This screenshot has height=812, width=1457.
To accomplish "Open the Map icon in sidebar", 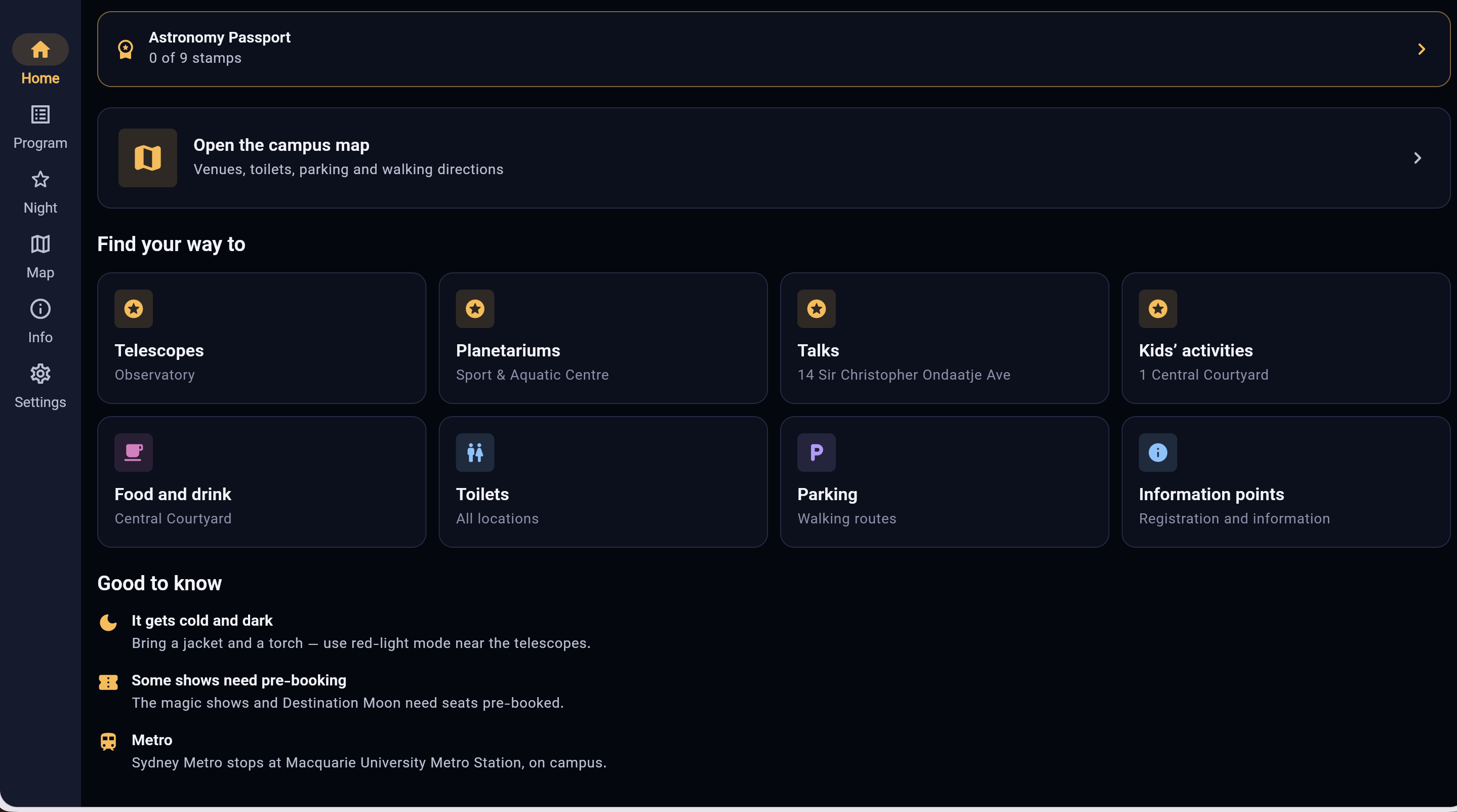I will click(x=40, y=245).
